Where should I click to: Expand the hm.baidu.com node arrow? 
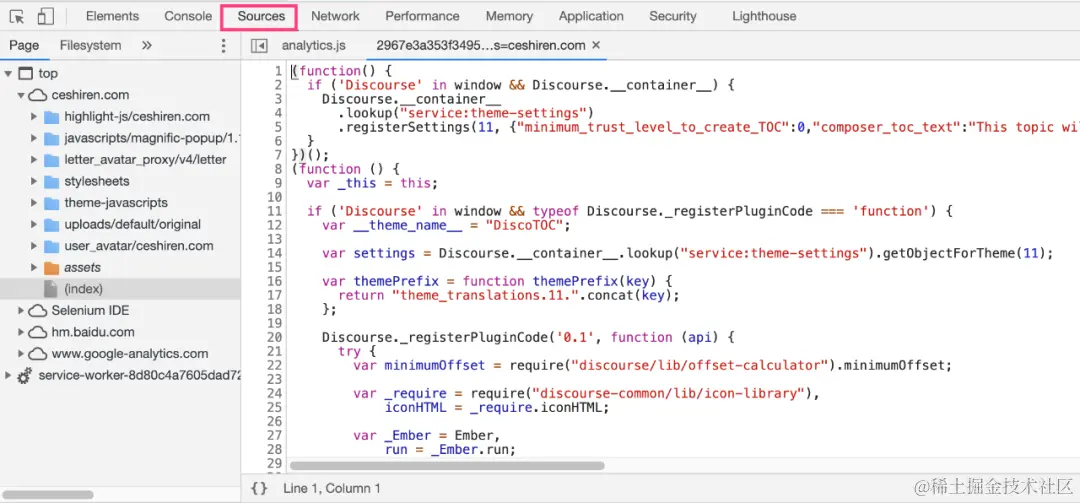[21, 332]
